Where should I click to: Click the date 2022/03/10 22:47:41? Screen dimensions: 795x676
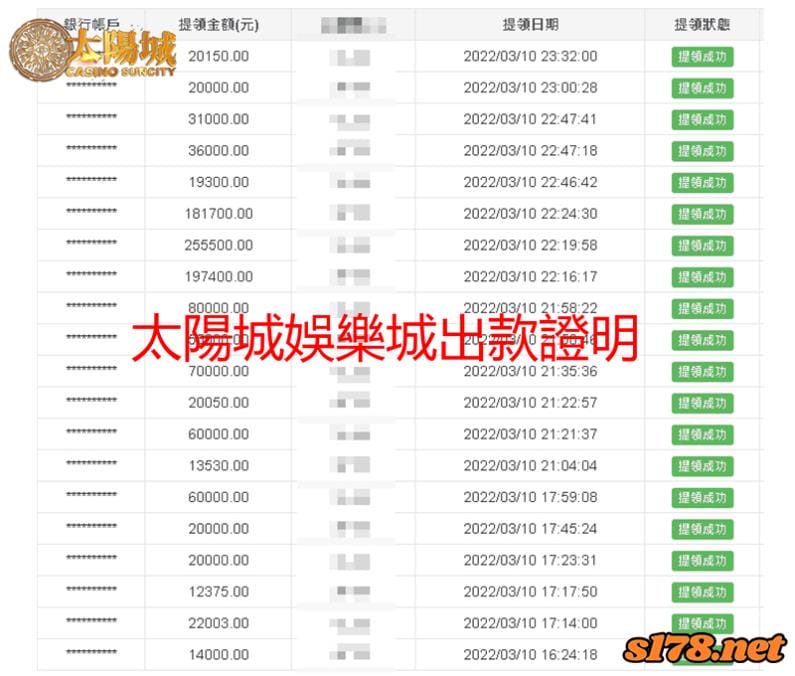(x=530, y=119)
